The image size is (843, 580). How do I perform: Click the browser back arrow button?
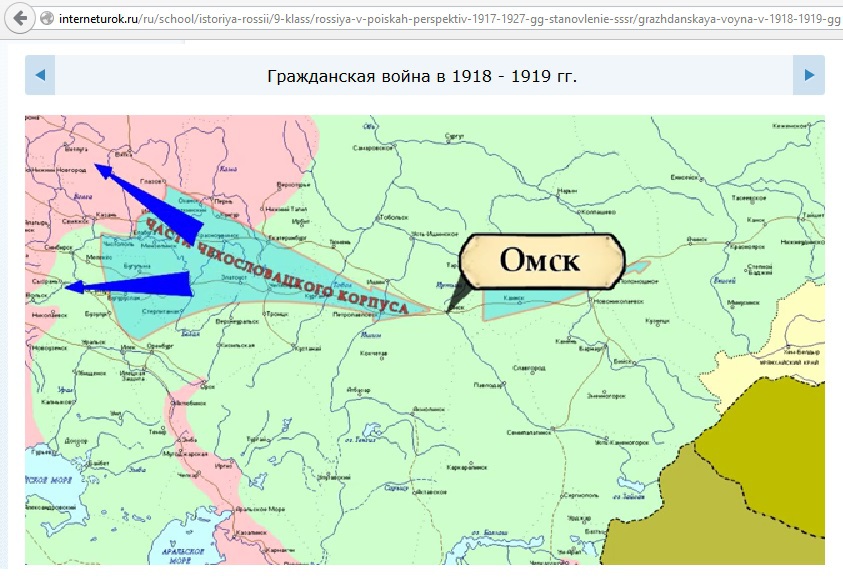point(21,18)
